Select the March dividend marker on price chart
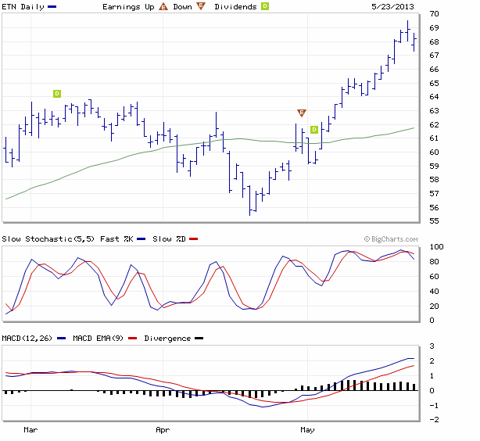This screenshot has height=441, width=480. coord(57,94)
